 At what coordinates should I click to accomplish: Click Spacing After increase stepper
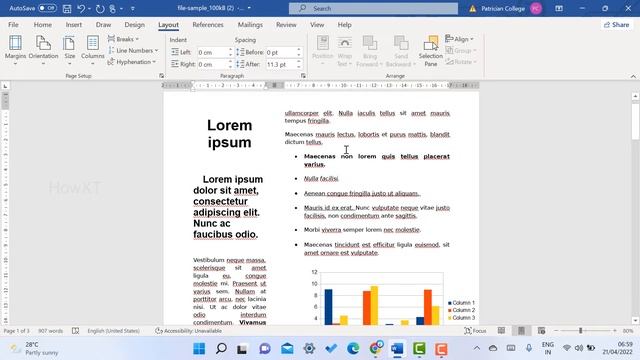click(x=299, y=62)
